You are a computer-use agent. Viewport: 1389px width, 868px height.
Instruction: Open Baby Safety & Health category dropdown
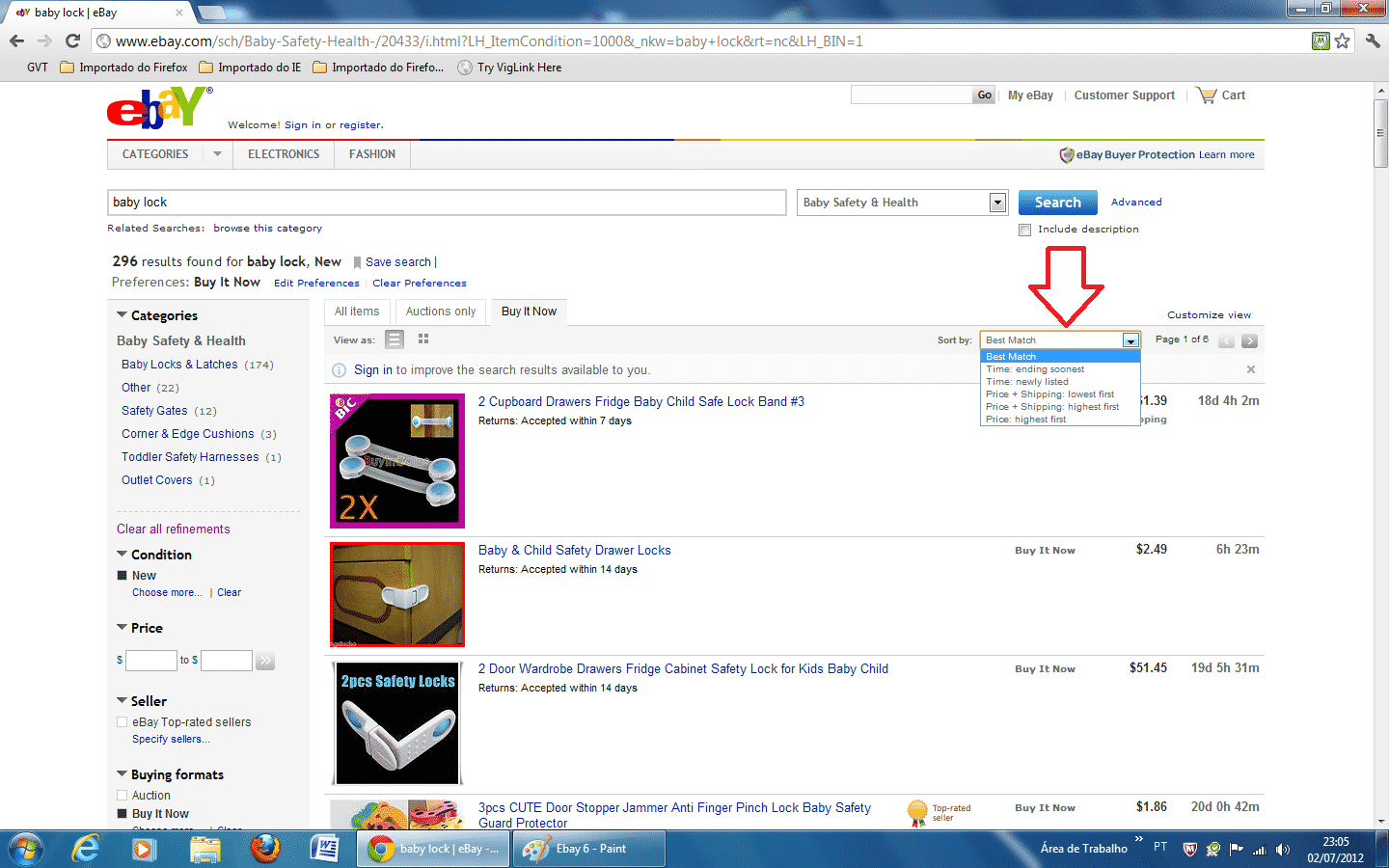(x=997, y=203)
